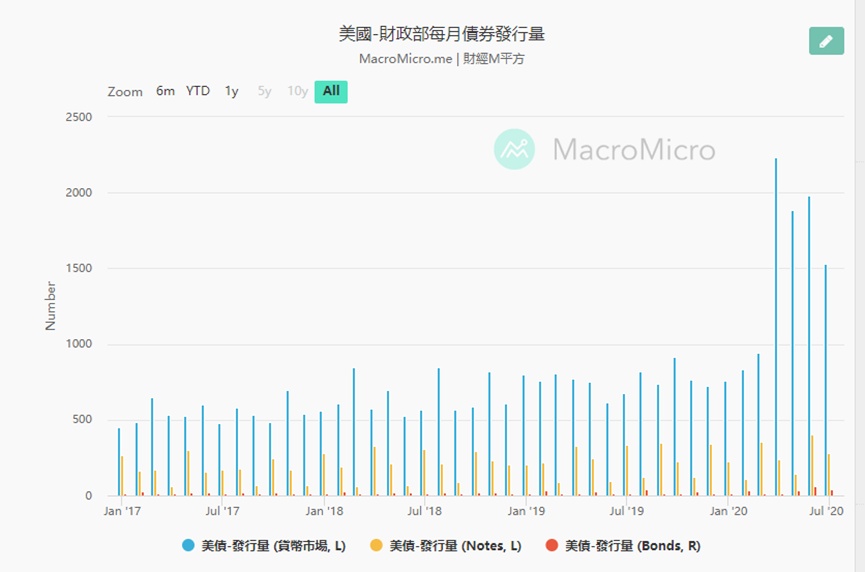Image resolution: width=865 pixels, height=572 pixels.
Task: Select the 10y zoom range
Action: pos(298,91)
